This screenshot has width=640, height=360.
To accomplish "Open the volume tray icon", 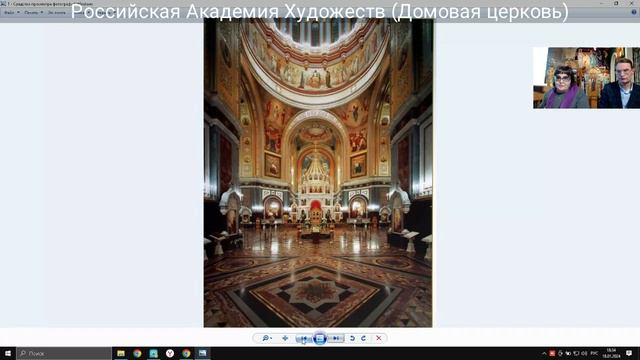I will pos(584,353).
